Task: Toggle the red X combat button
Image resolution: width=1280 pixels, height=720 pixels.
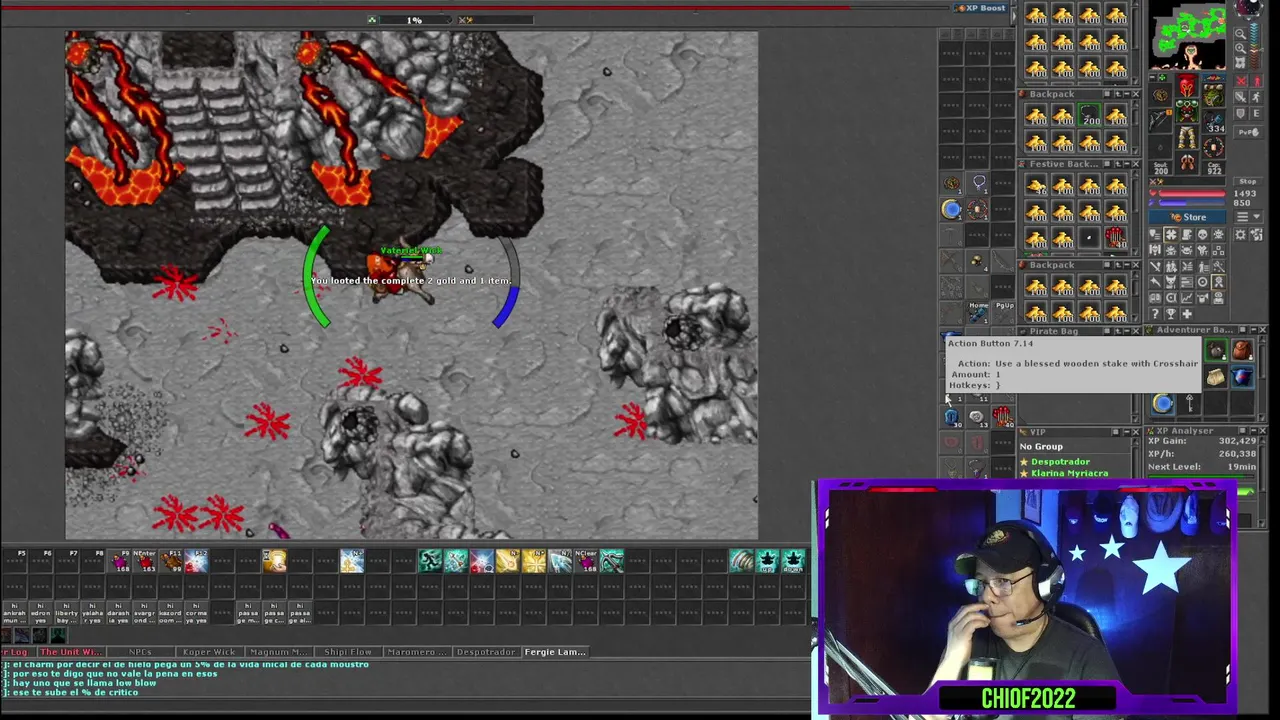Action: [x=1241, y=81]
